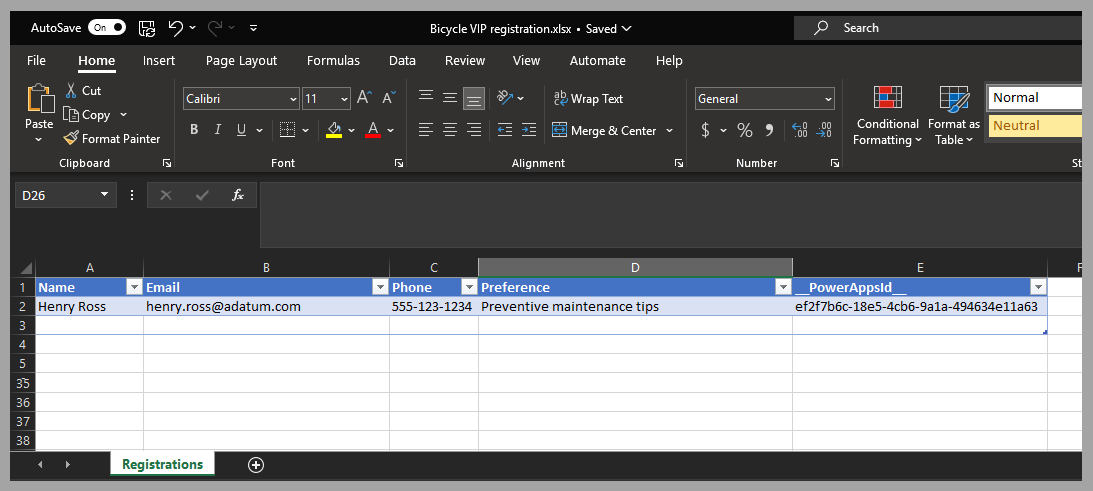Click Merge & Center button
The height and width of the screenshot is (491, 1093).
point(604,130)
